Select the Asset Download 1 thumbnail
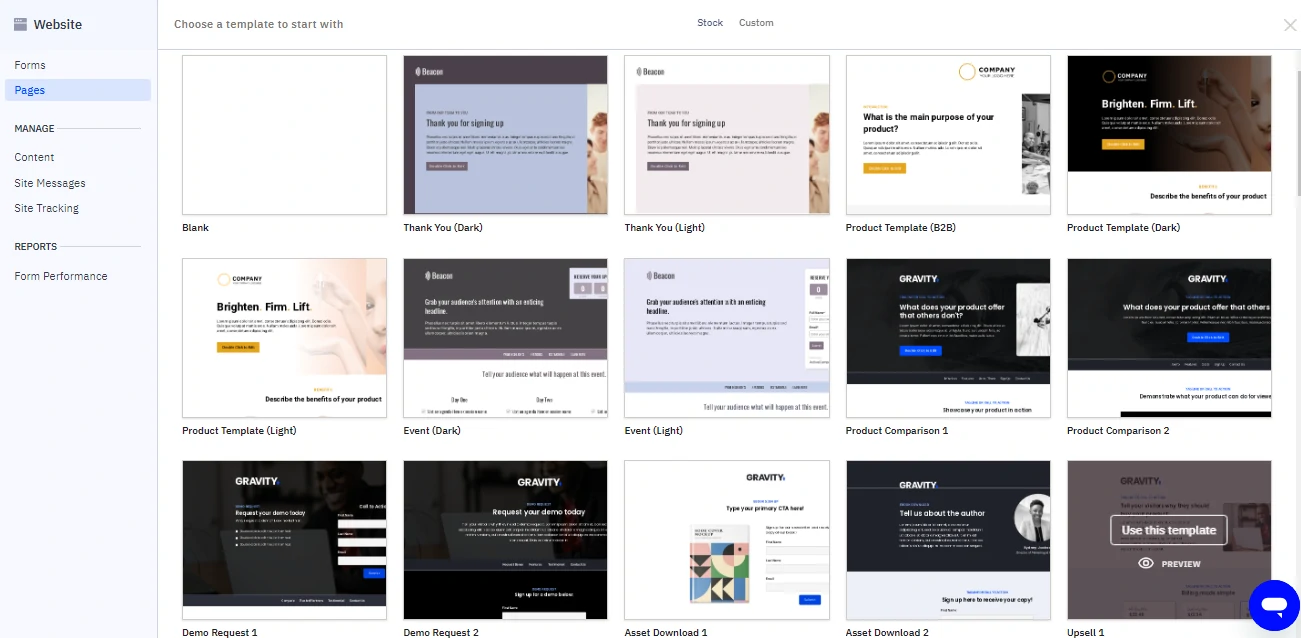Image resolution: width=1301 pixels, height=638 pixels. click(727, 540)
